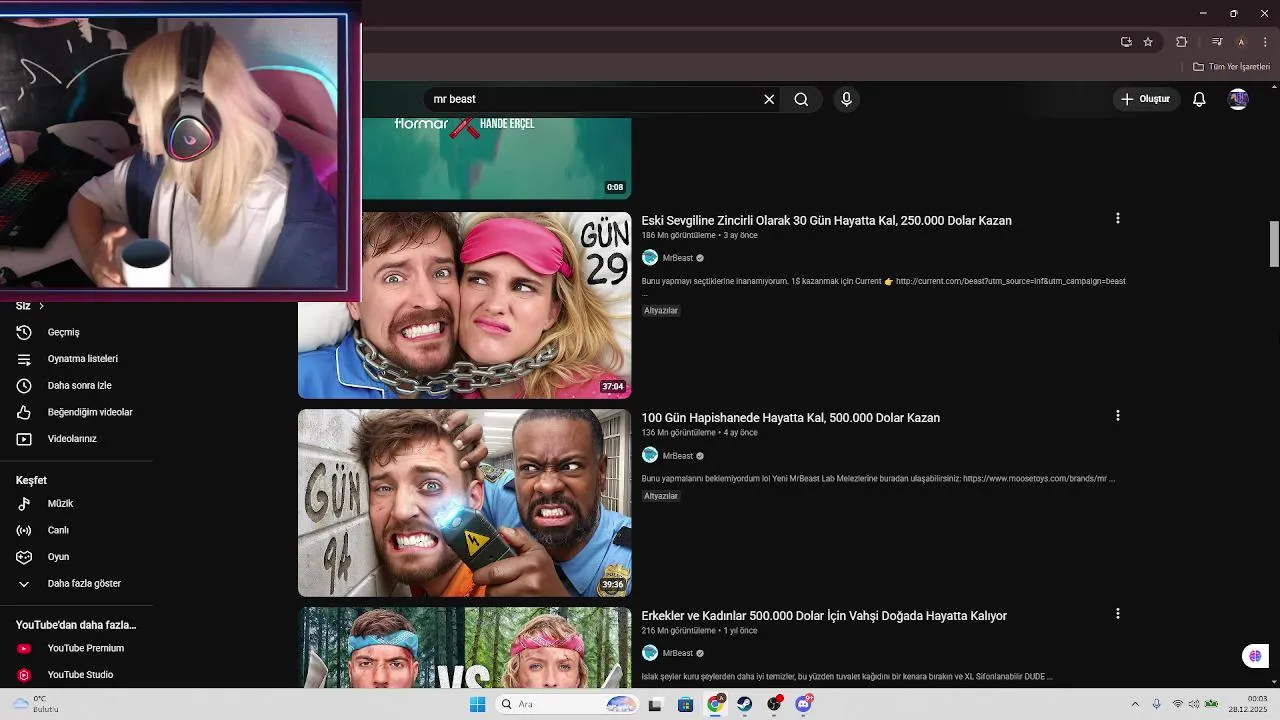This screenshot has height=720, width=1280.
Task: Click Altyazılar badge under '100 Gün Hapishanede'
Action: (661, 496)
